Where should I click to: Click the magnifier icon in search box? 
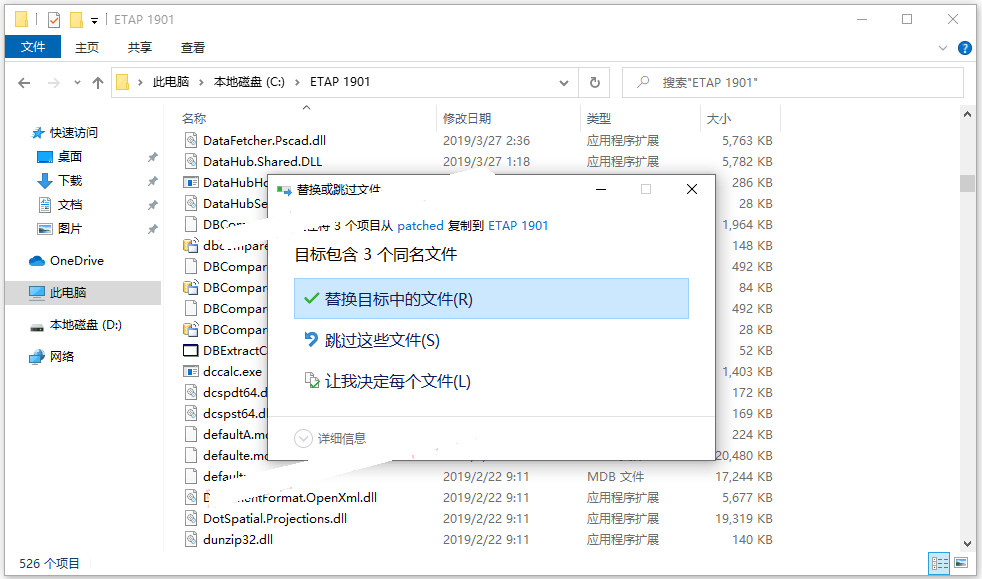click(x=643, y=82)
